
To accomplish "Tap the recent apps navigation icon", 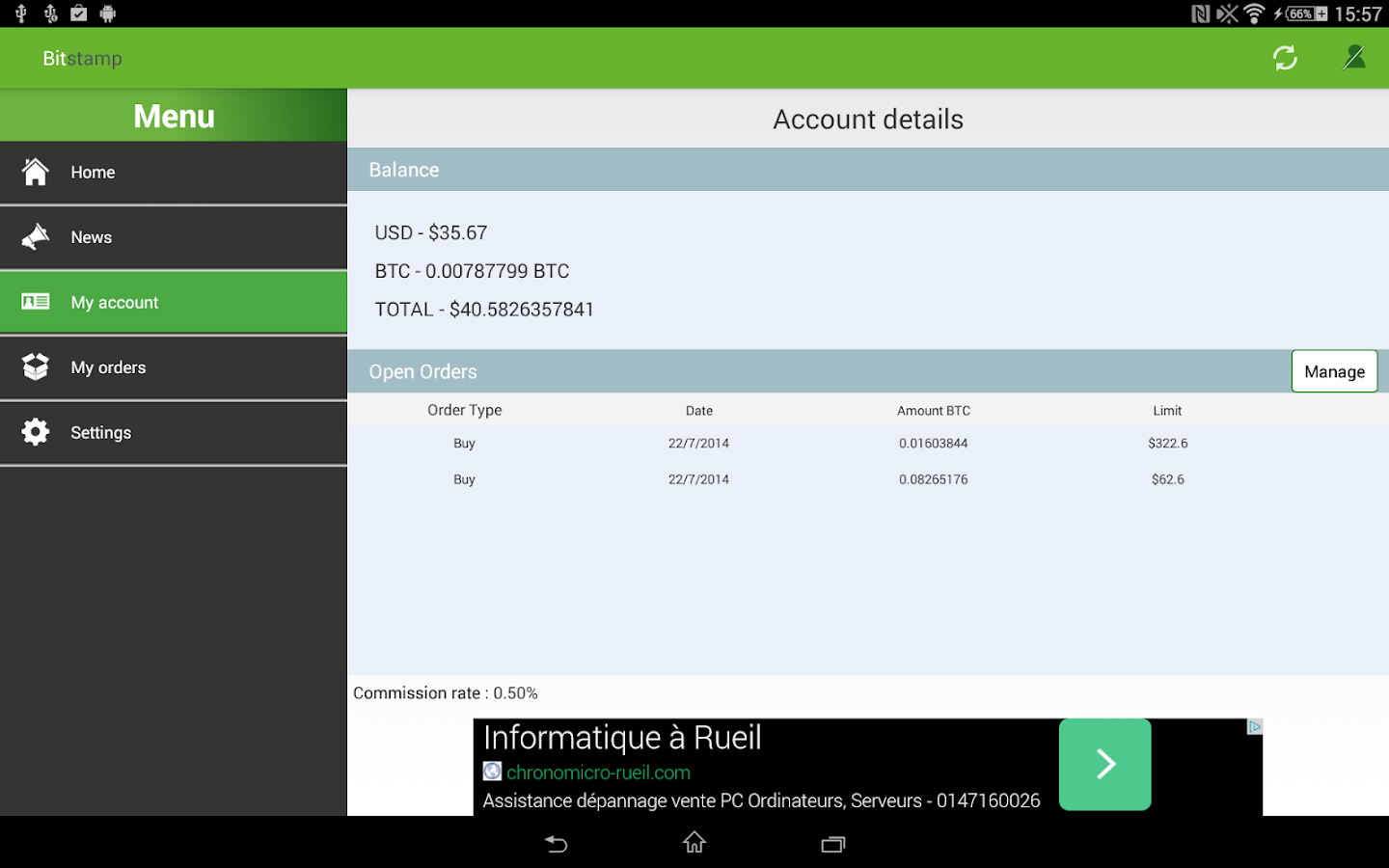I will 833,844.
